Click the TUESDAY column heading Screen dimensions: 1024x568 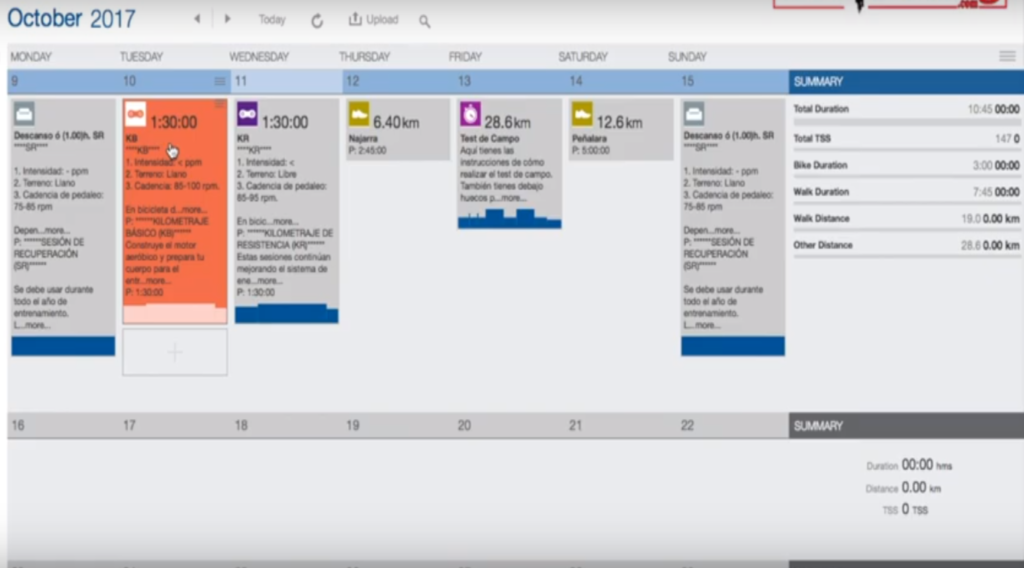coord(141,57)
